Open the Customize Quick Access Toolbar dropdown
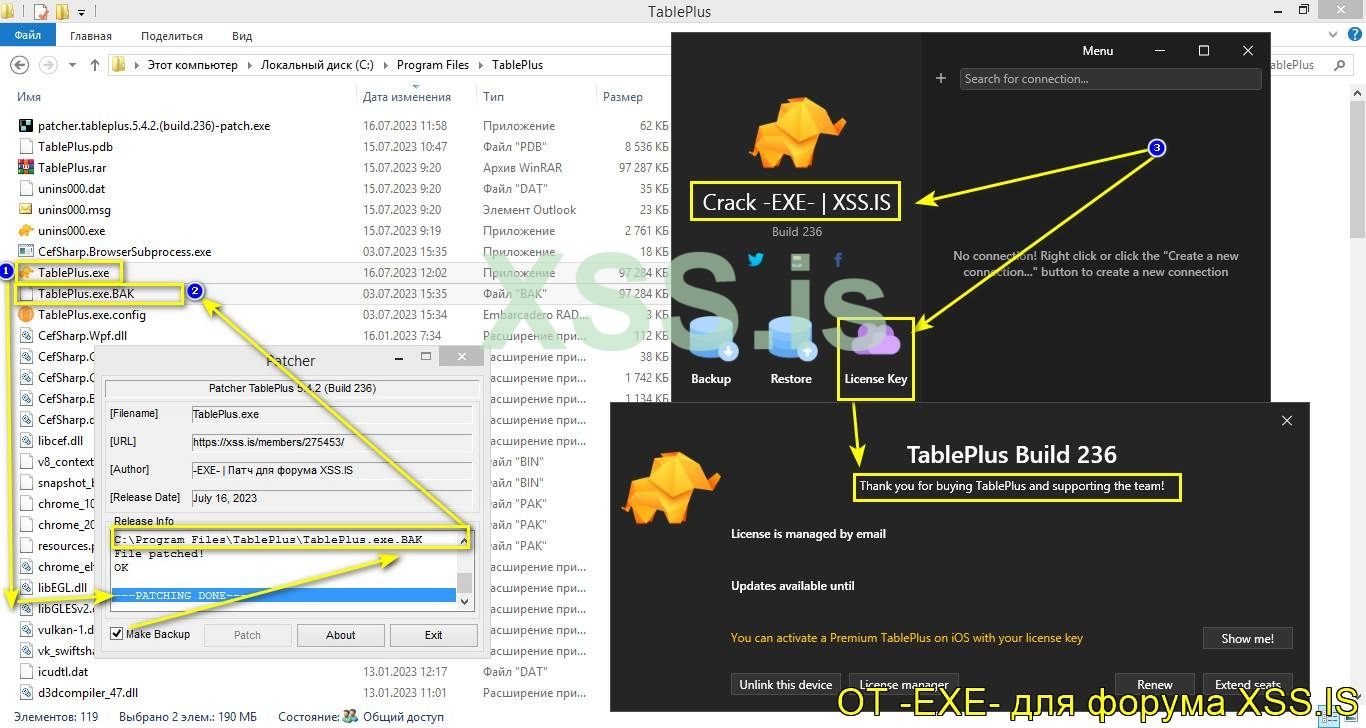 pos(81,13)
